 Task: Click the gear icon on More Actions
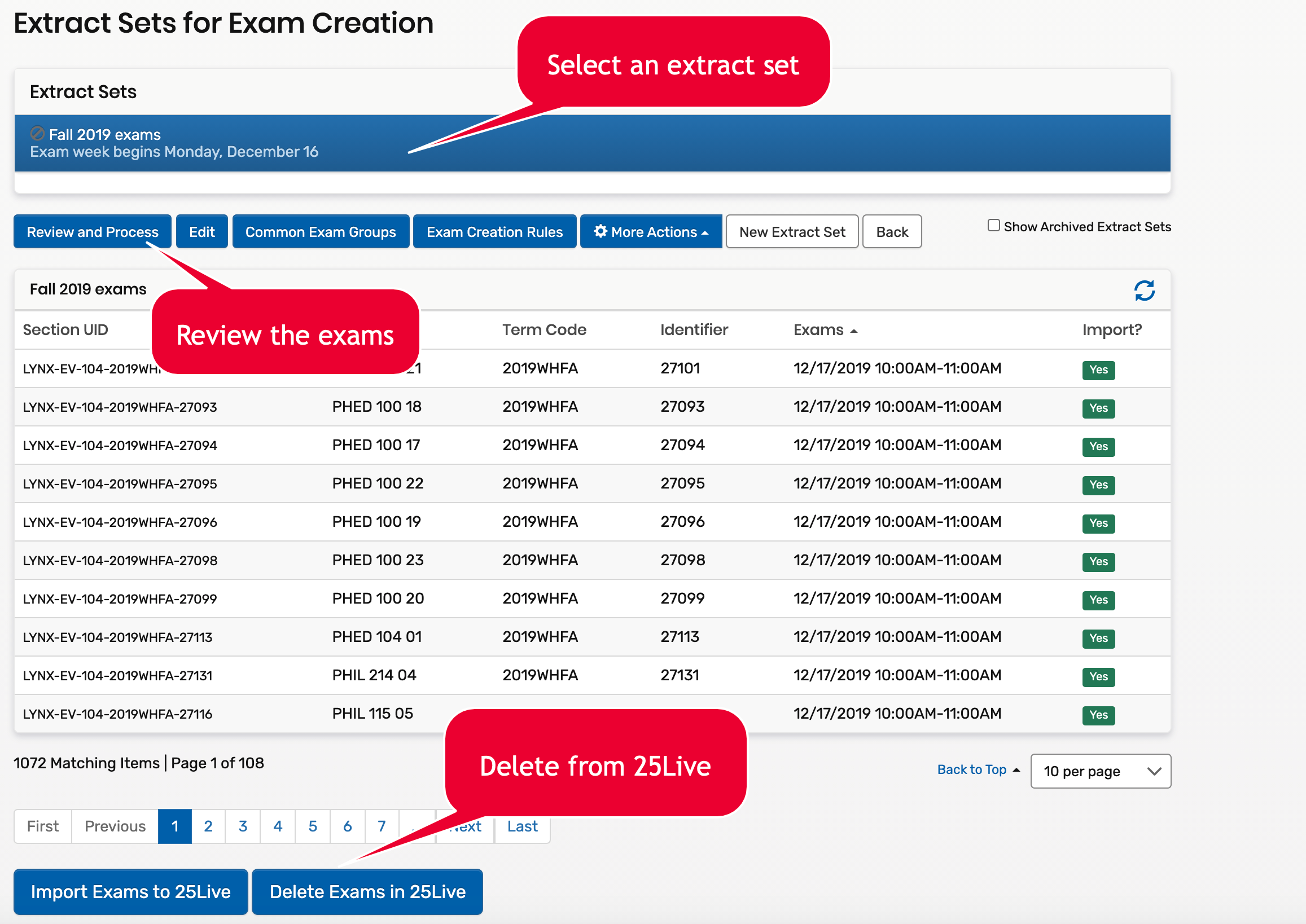(x=600, y=231)
